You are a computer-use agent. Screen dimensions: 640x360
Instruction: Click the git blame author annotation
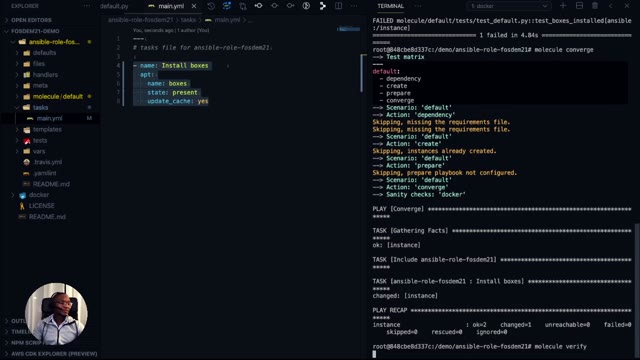pyautogui.click(x=171, y=30)
